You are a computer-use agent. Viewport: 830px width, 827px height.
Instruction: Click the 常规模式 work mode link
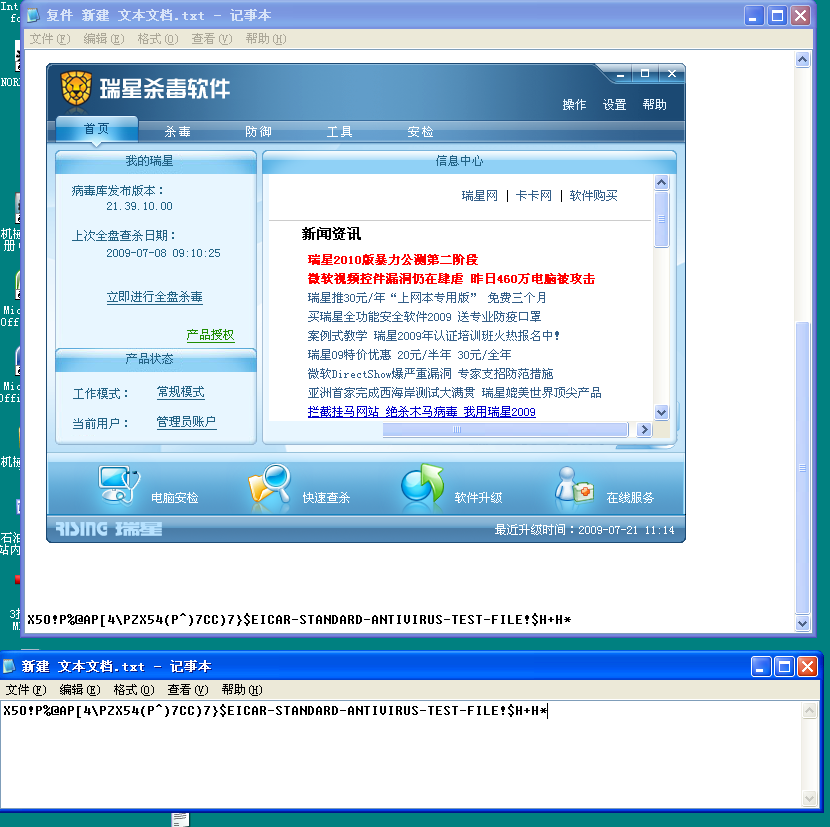click(181, 392)
